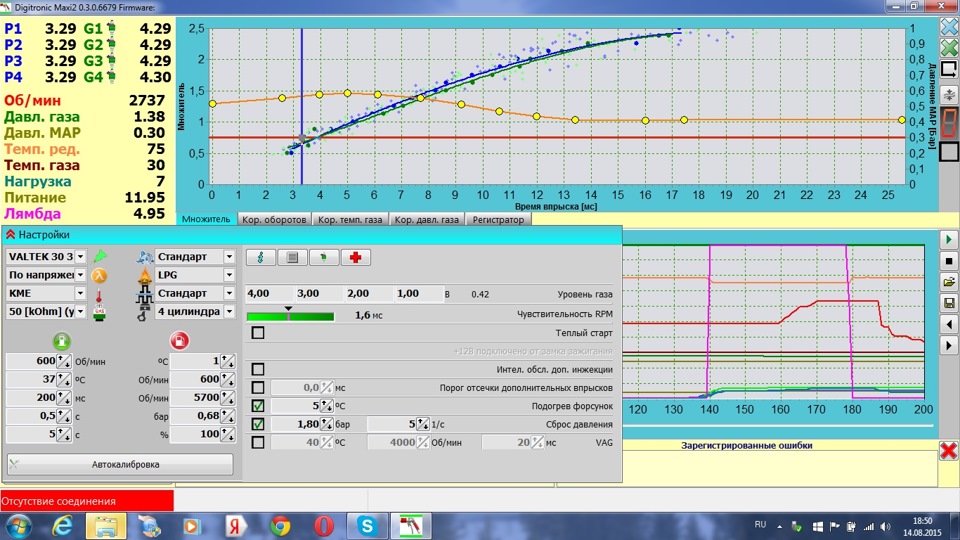Image resolution: width=960 pixels, height=540 pixels.
Task: Click the blue vertical cursor line on the multiplier graph
Action: pos(301,106)
